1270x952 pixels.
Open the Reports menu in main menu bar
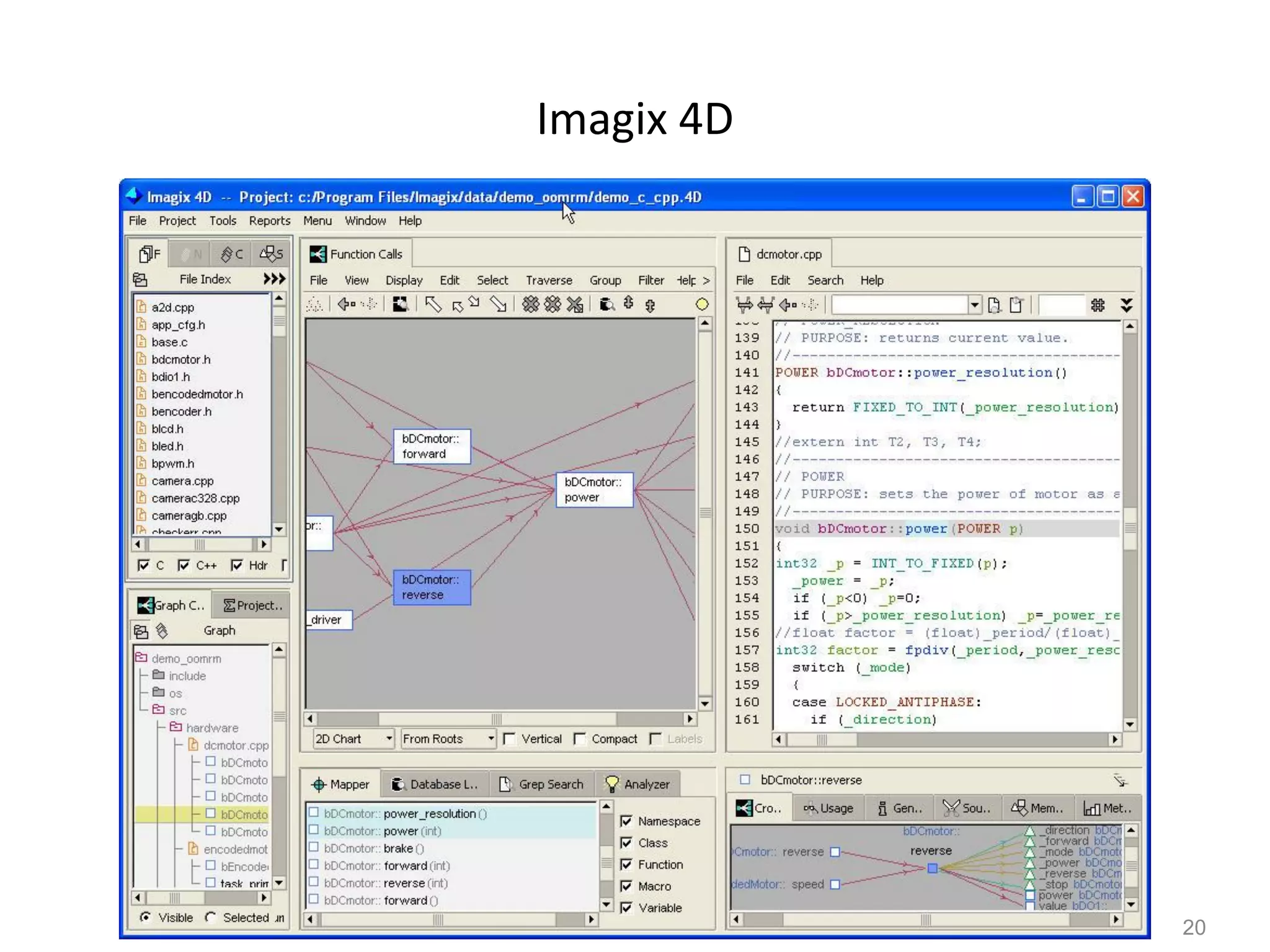point(269,221)
